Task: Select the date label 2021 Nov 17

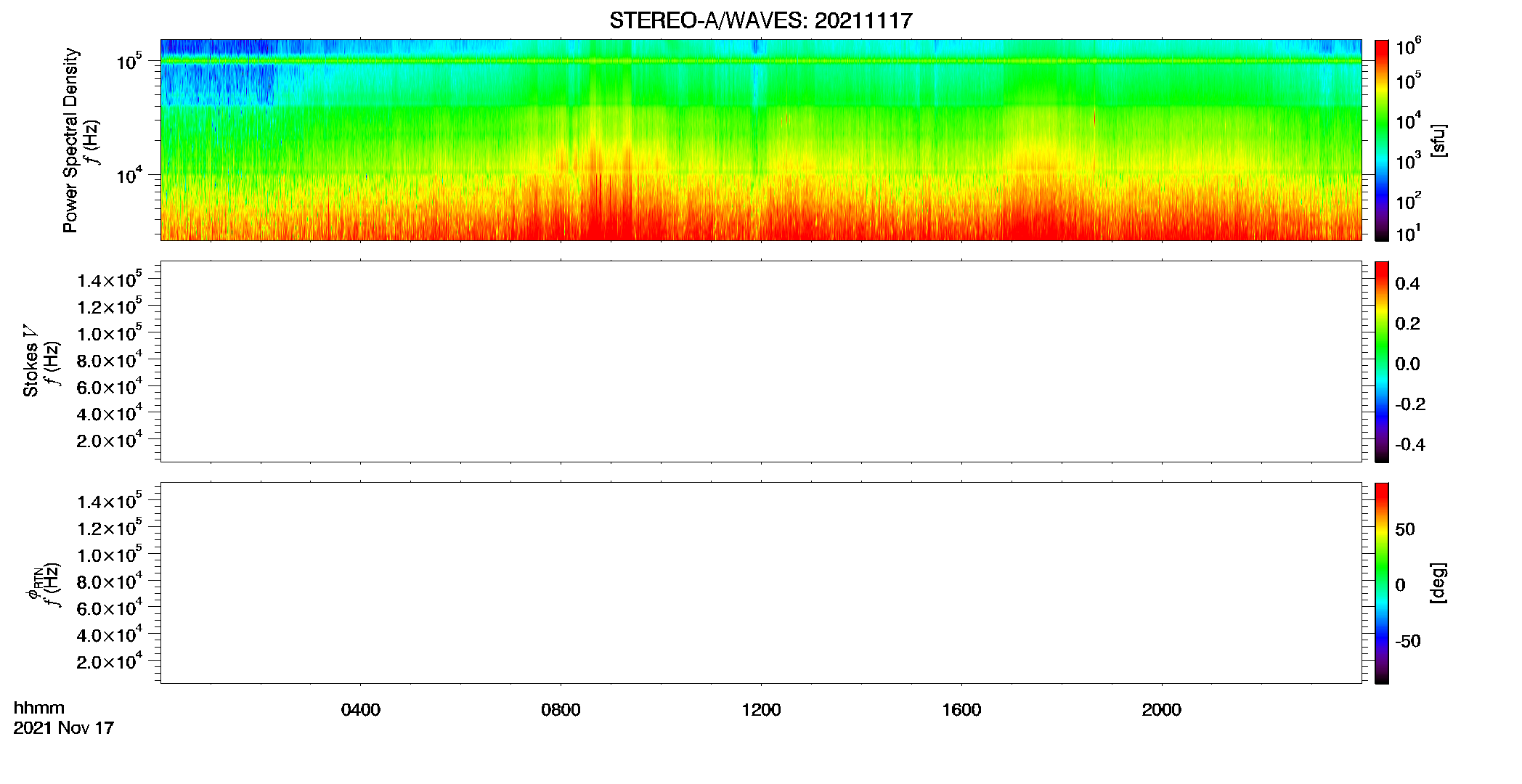Action: pyautogui.click(x=64, y=728)
